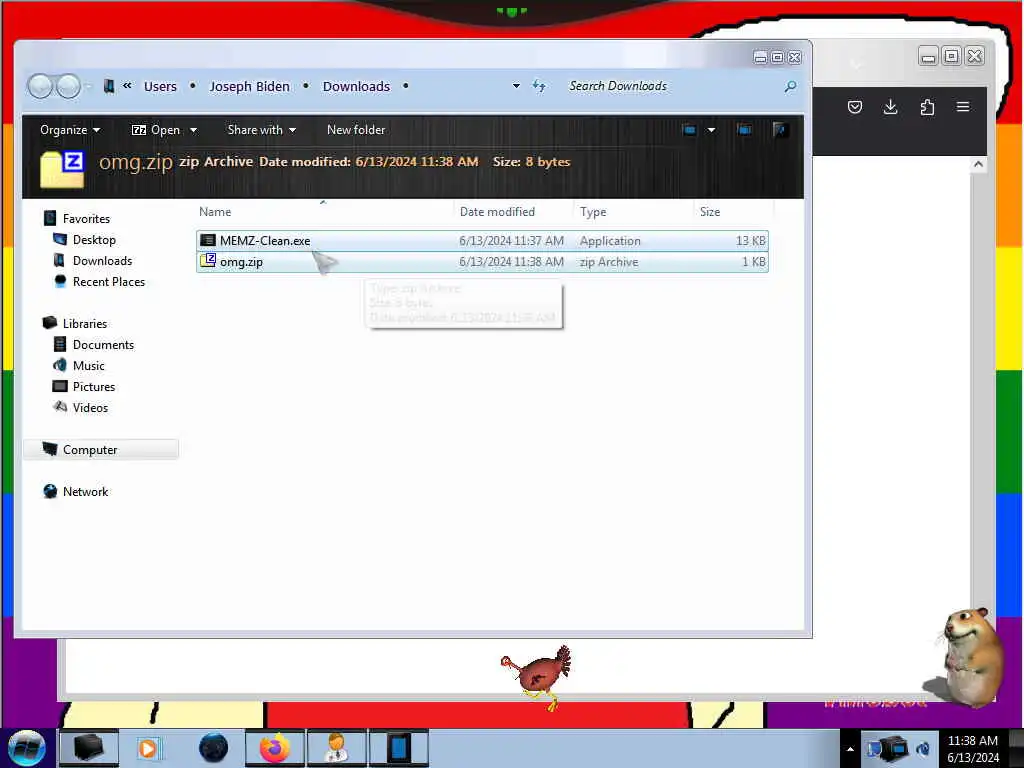
Task: Toggle the preview pane icon
Action: click(x=744, y=130)
